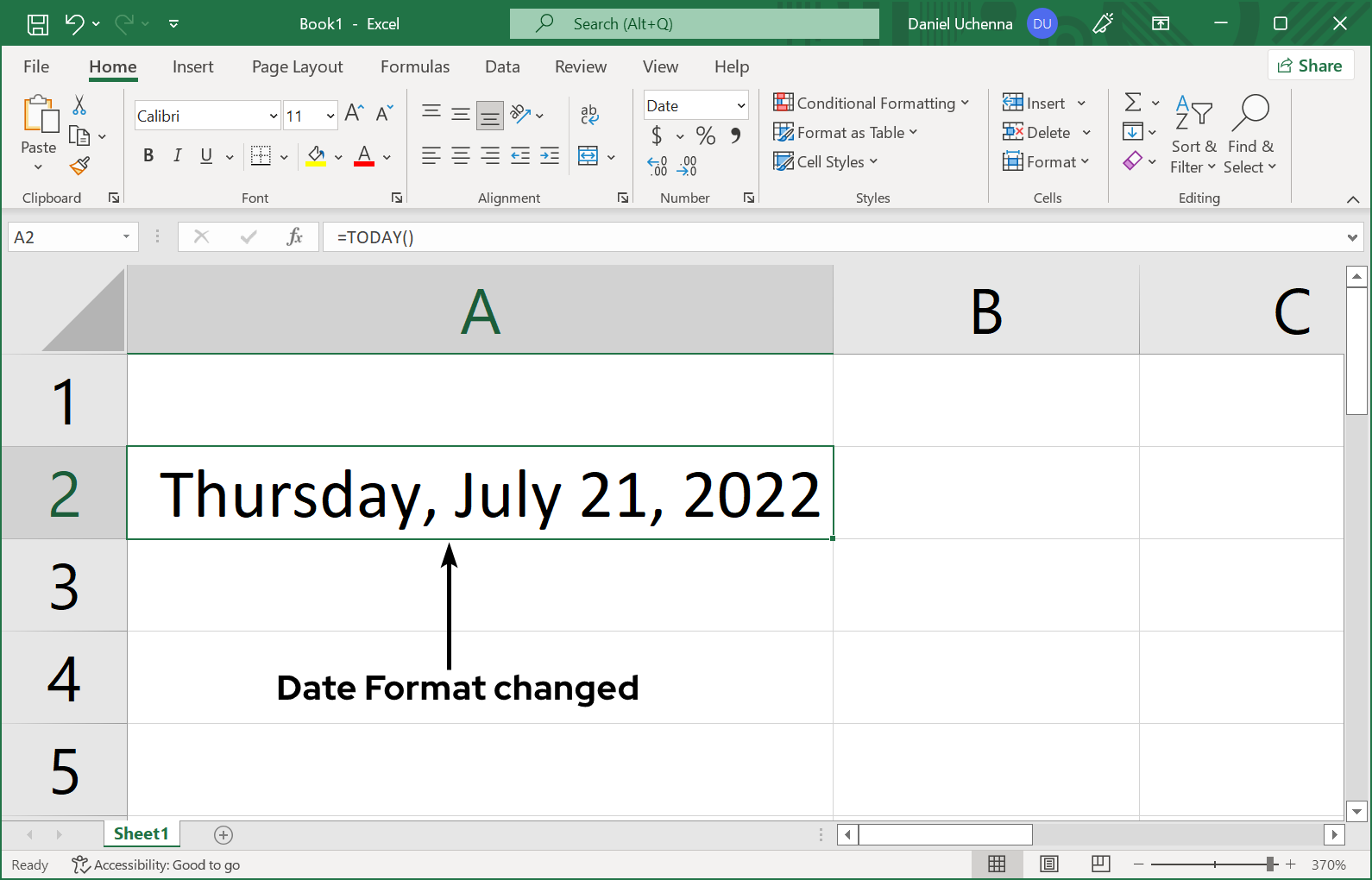Switch to Page Layout view
The height and width of the screenshot is (880, 1372).
pos(1048,864)
